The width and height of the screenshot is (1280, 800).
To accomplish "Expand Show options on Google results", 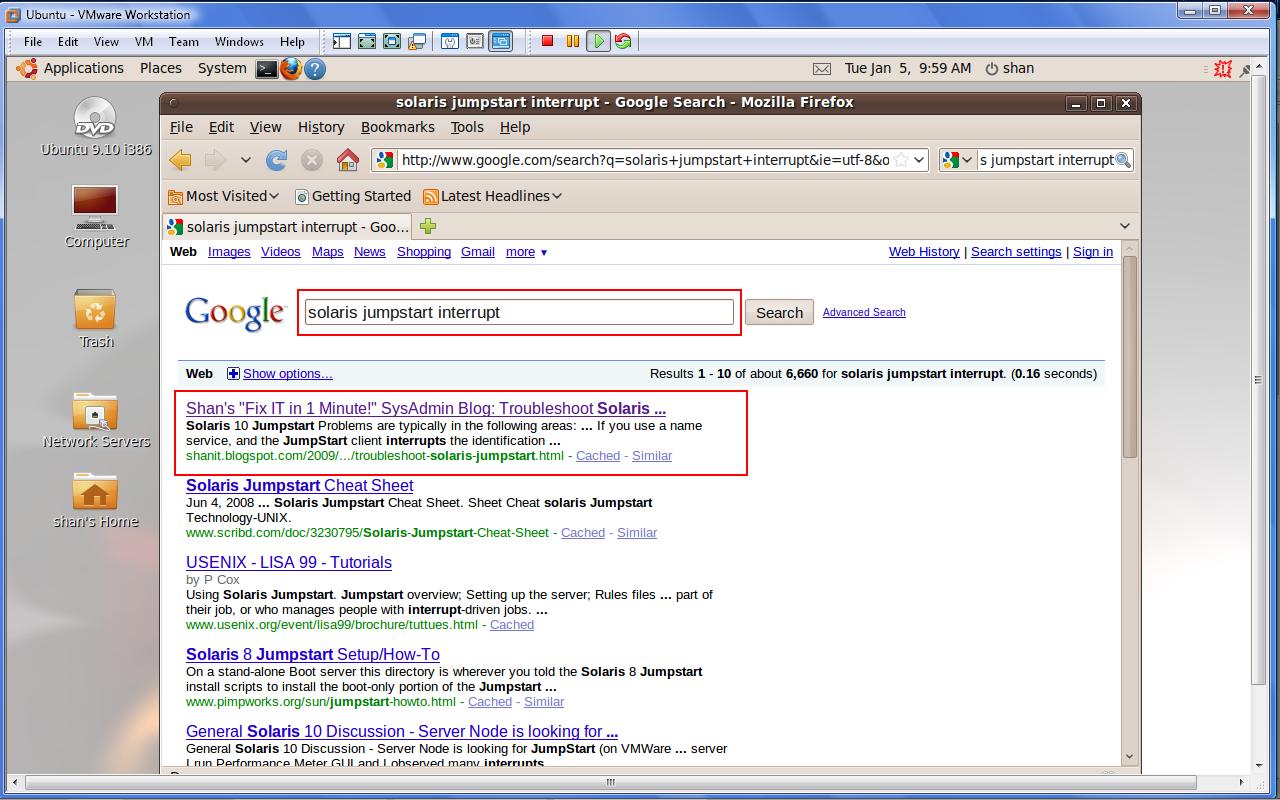I will (279, 373).
